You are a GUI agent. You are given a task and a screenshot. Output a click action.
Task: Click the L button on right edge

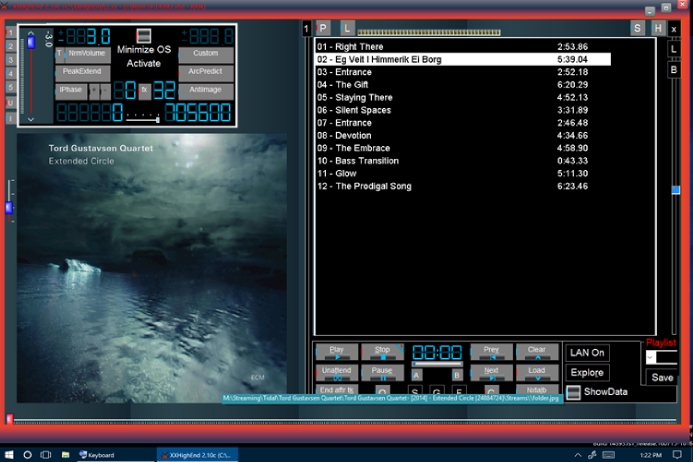point(674,50)
